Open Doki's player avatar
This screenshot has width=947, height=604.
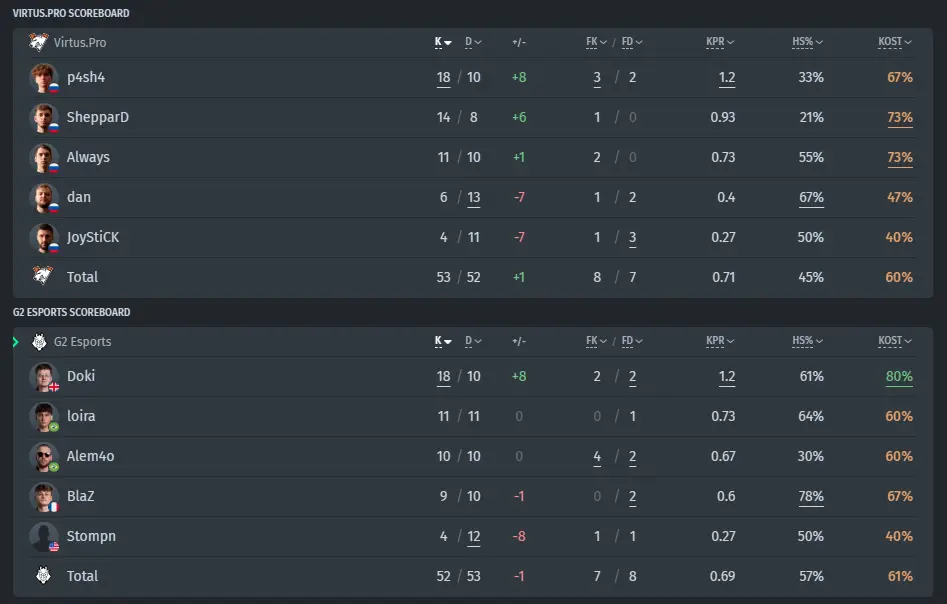pos(44,377)
